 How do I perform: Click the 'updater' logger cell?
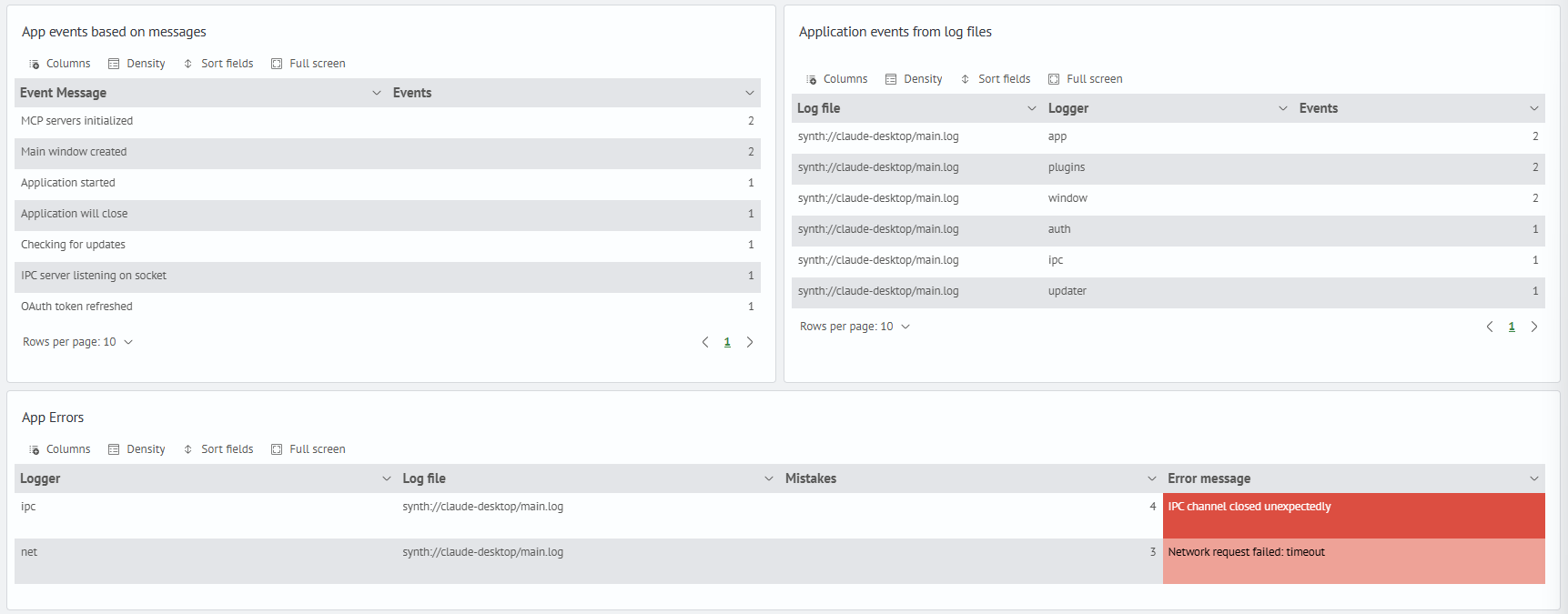(1168, 291)
